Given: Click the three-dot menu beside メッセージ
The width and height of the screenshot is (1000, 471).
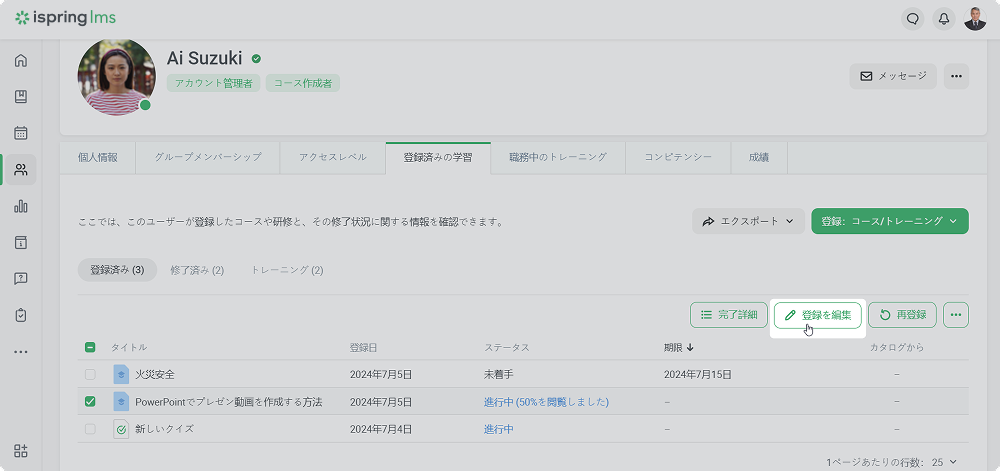Looking at the screenshot, I should click(956, 76).
